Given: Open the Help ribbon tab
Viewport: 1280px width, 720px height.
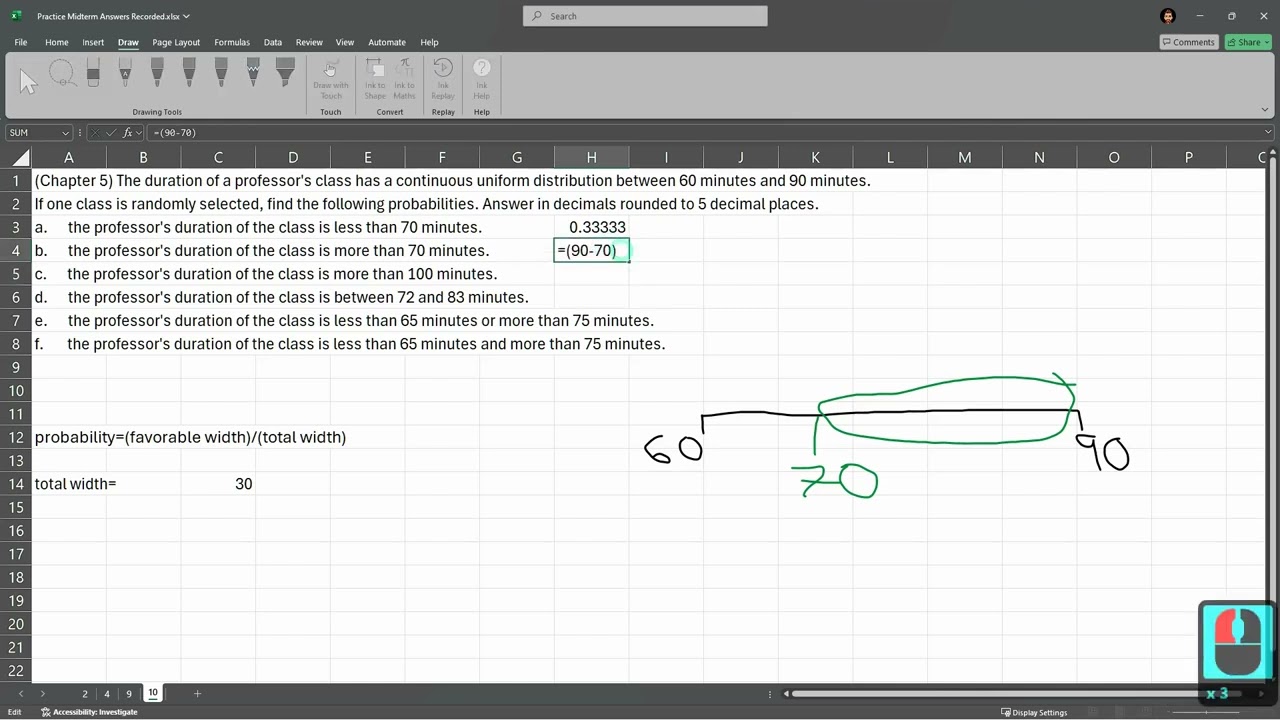Looking at the screenshot, I should click(429, 42).
